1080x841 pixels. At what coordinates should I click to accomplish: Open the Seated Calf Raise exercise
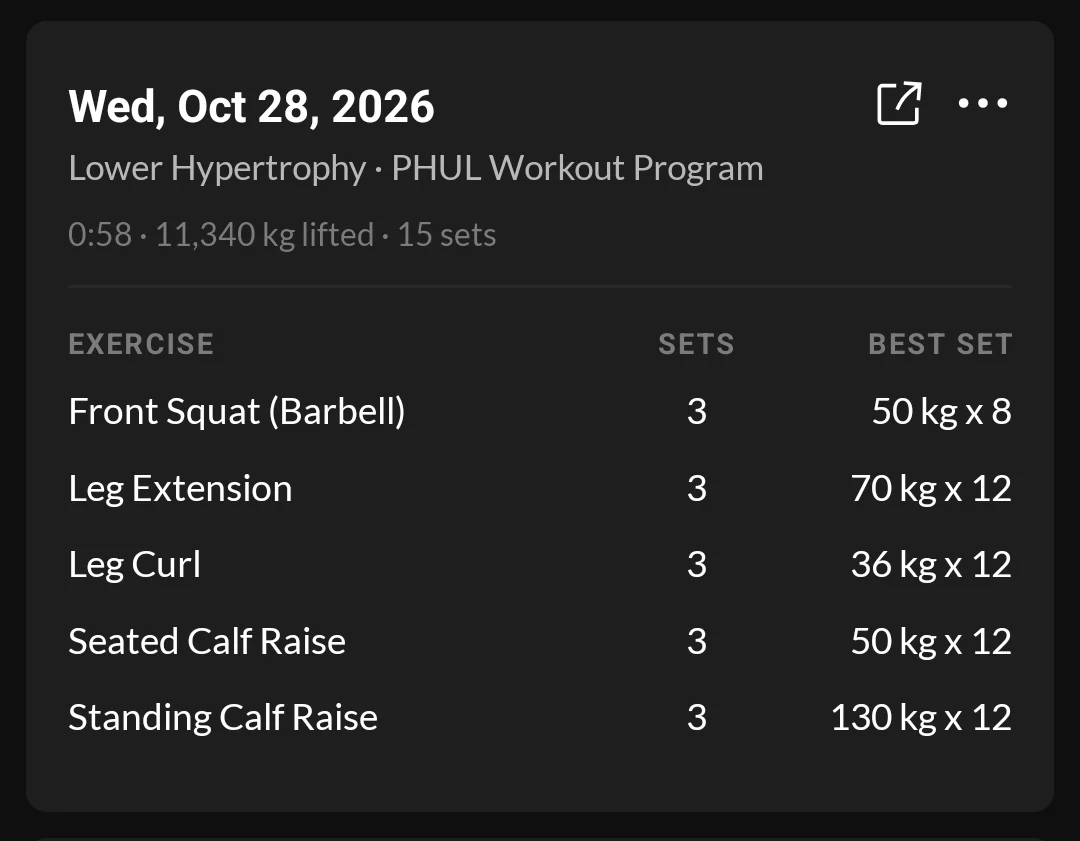[x=207, y=641]
